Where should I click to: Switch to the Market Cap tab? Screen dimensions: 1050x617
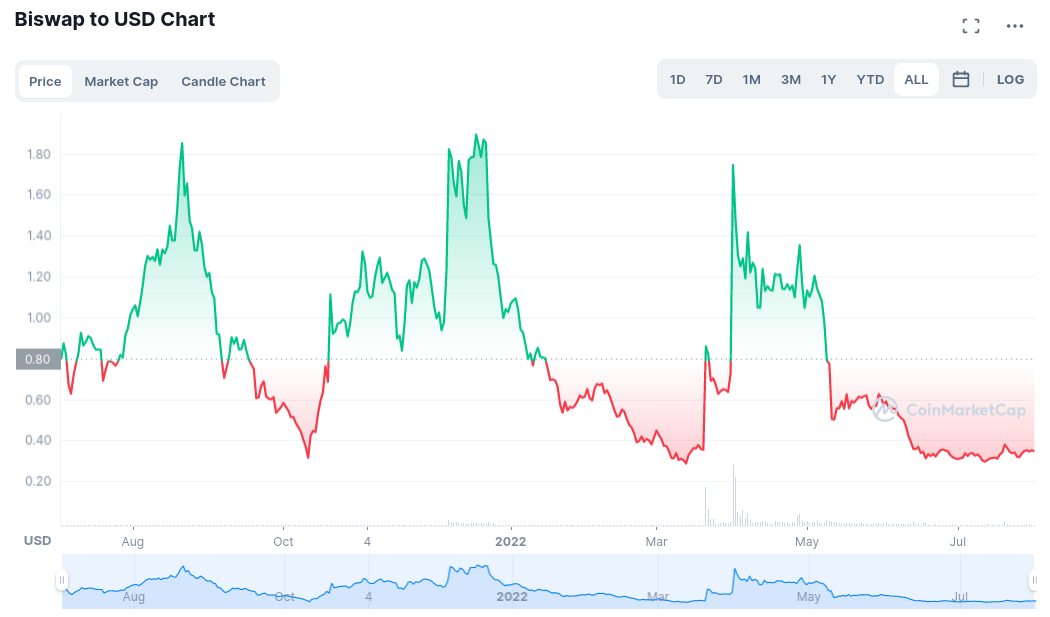121,81
